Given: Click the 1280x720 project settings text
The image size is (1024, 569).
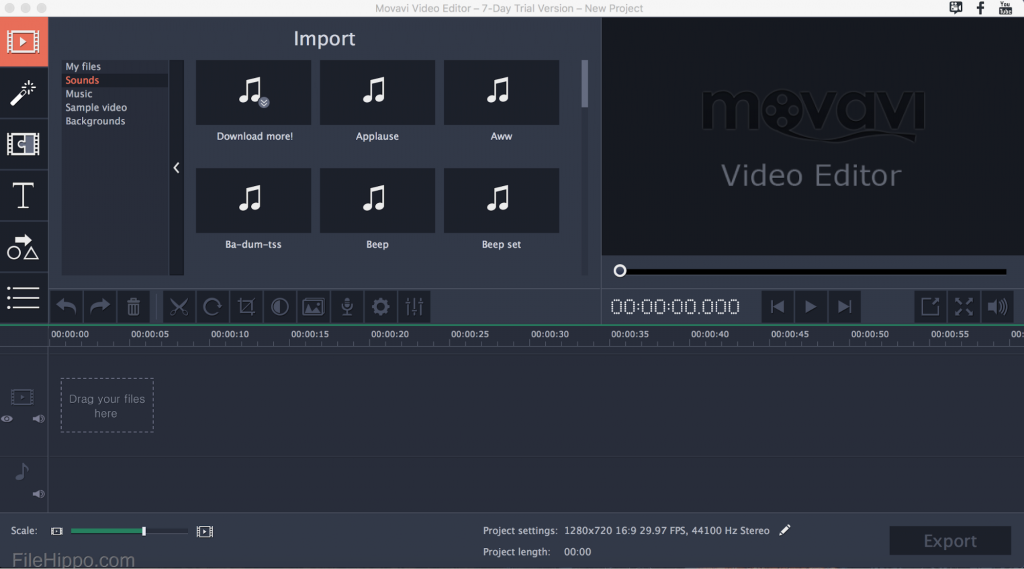Looking at the screenshot, I should click(667, 530).
